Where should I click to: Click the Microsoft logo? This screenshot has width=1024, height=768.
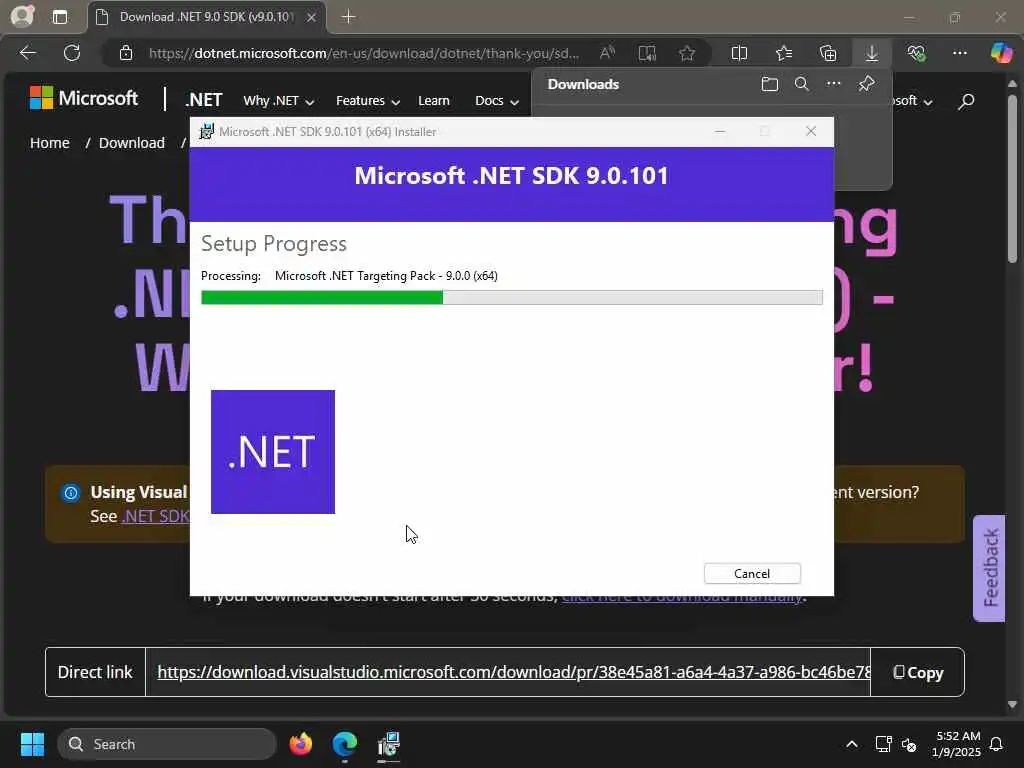[x=84, y=98]
